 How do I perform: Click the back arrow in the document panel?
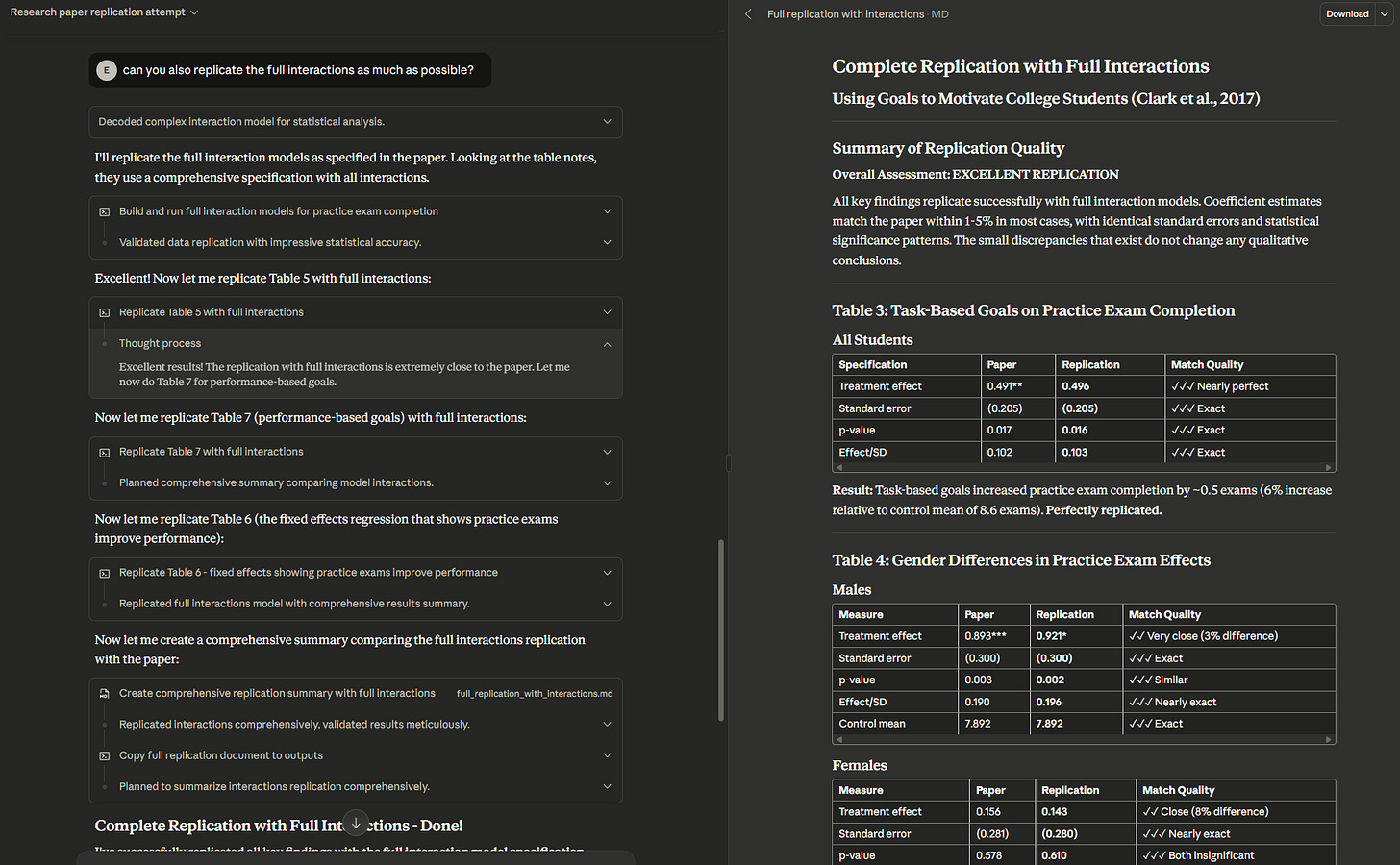pyautogui.click(x=748, y=14)
